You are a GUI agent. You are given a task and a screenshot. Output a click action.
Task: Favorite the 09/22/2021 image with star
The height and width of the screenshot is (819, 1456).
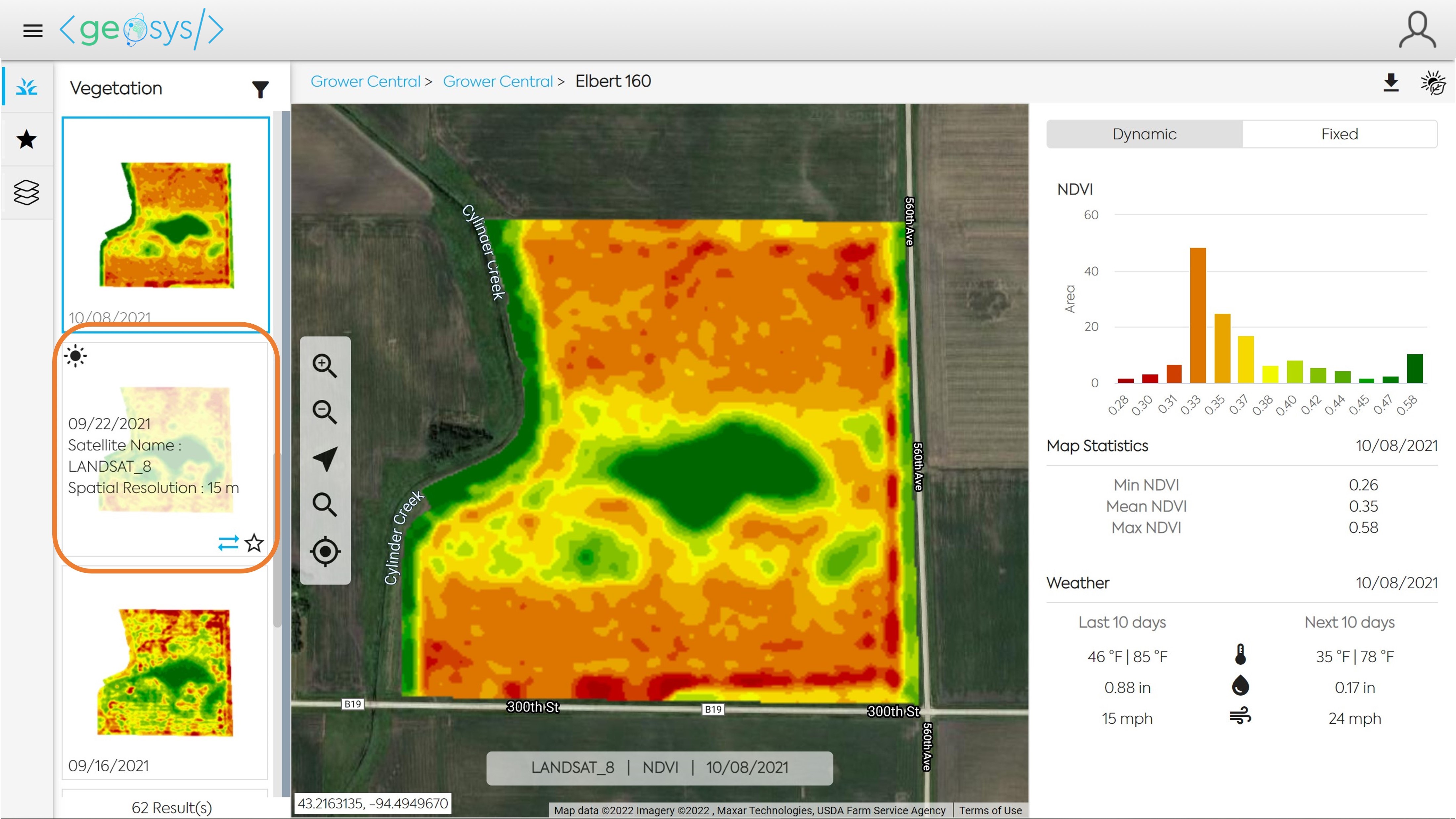click(254, 543)
